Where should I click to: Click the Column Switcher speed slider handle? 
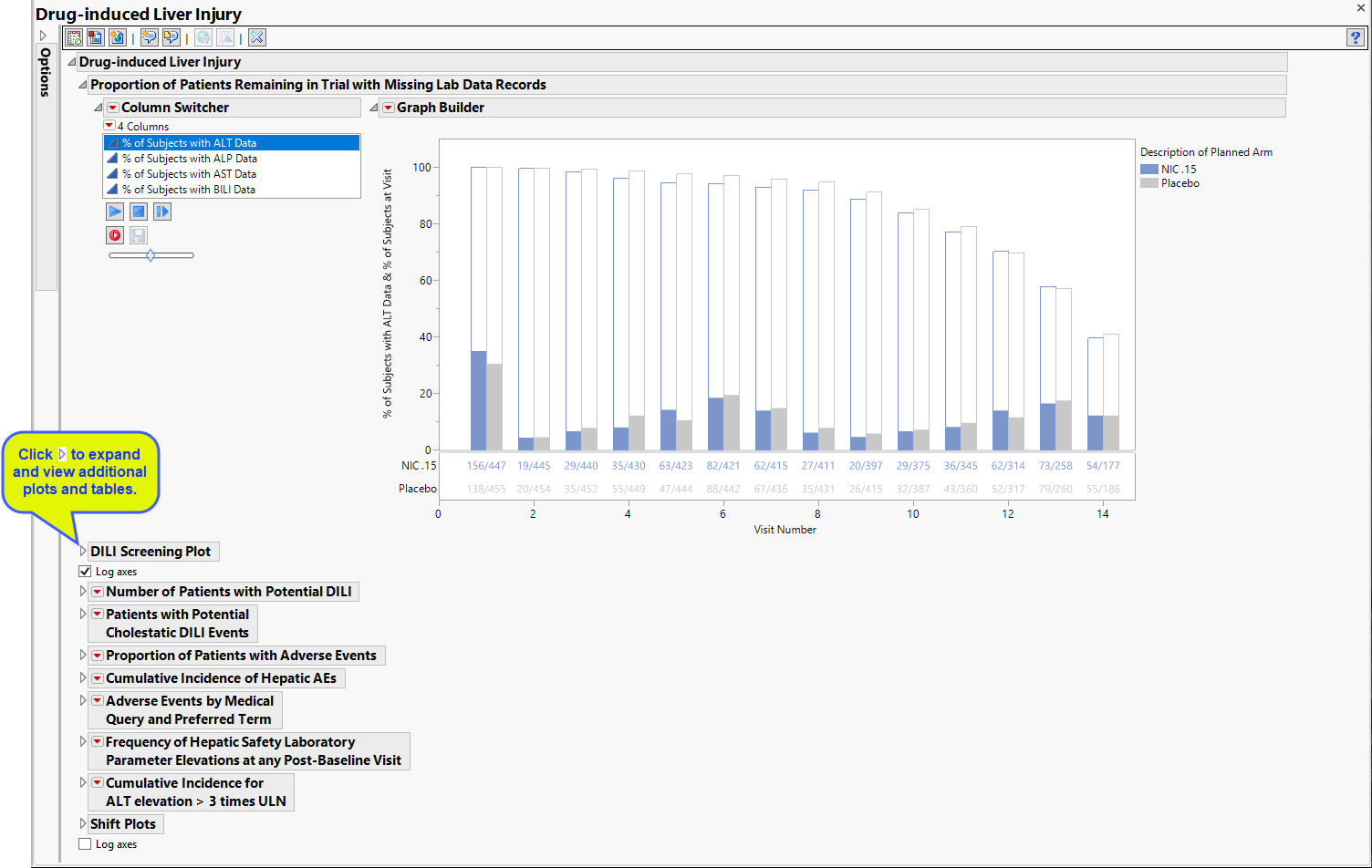click(151, 255)
